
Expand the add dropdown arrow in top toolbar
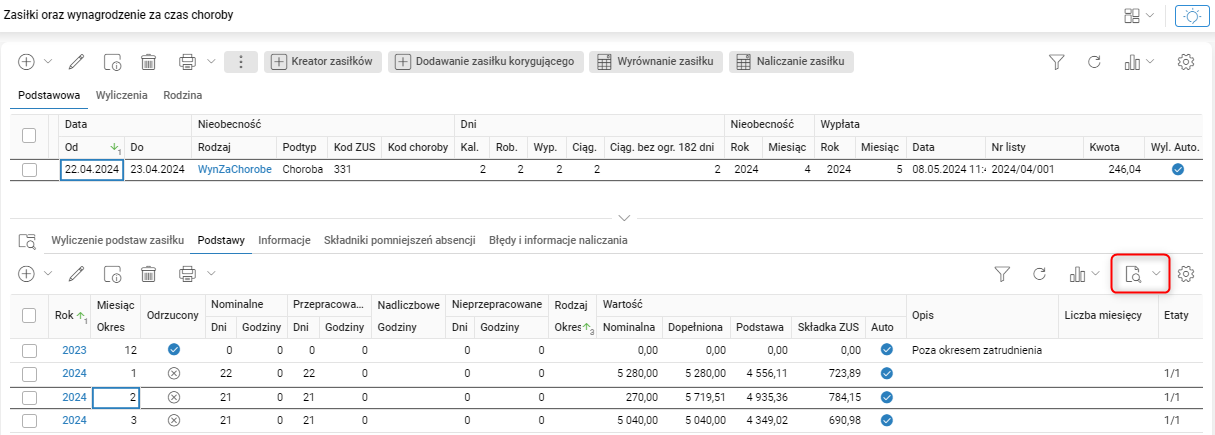(x=47, y=62)
